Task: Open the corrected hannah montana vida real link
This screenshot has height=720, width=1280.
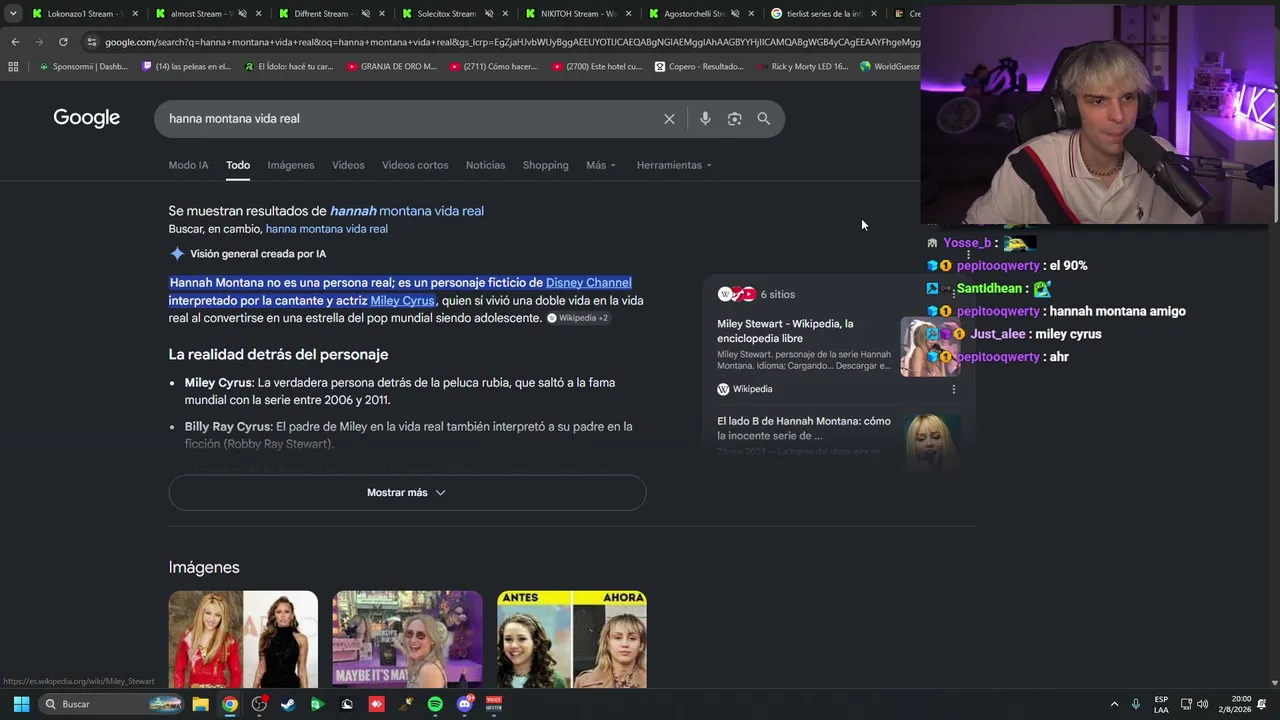Action: click(x=407, y=211)
